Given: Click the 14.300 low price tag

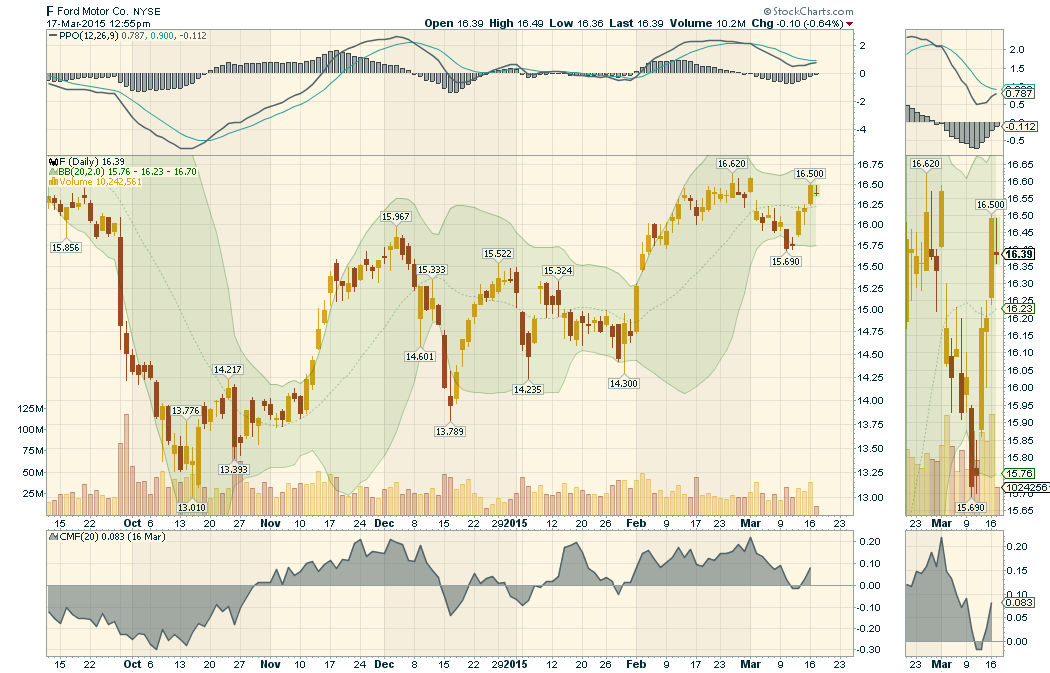Looking at the screenshot, I should point(623,383).
